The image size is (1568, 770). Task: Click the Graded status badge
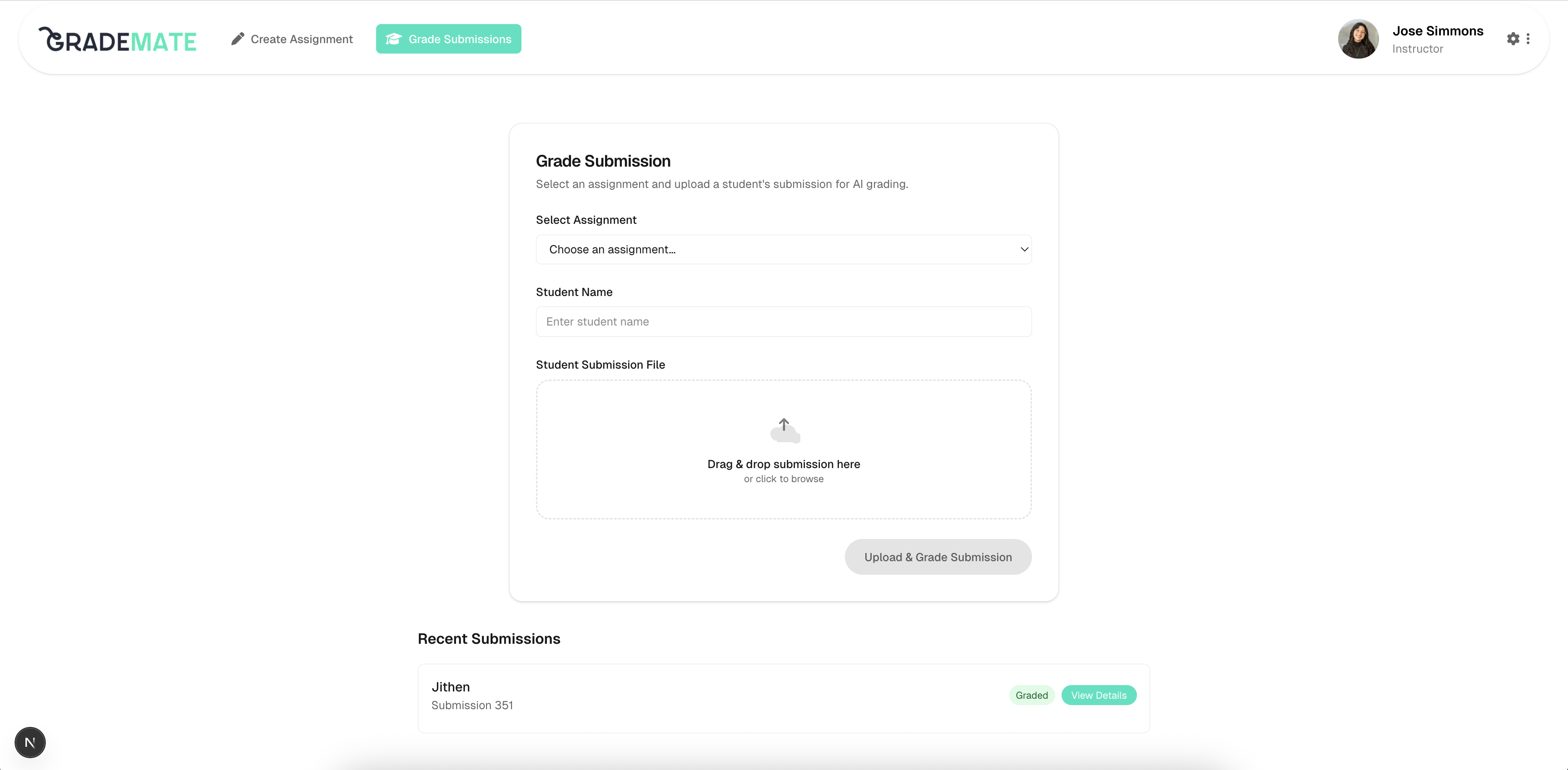point(1031,695)
